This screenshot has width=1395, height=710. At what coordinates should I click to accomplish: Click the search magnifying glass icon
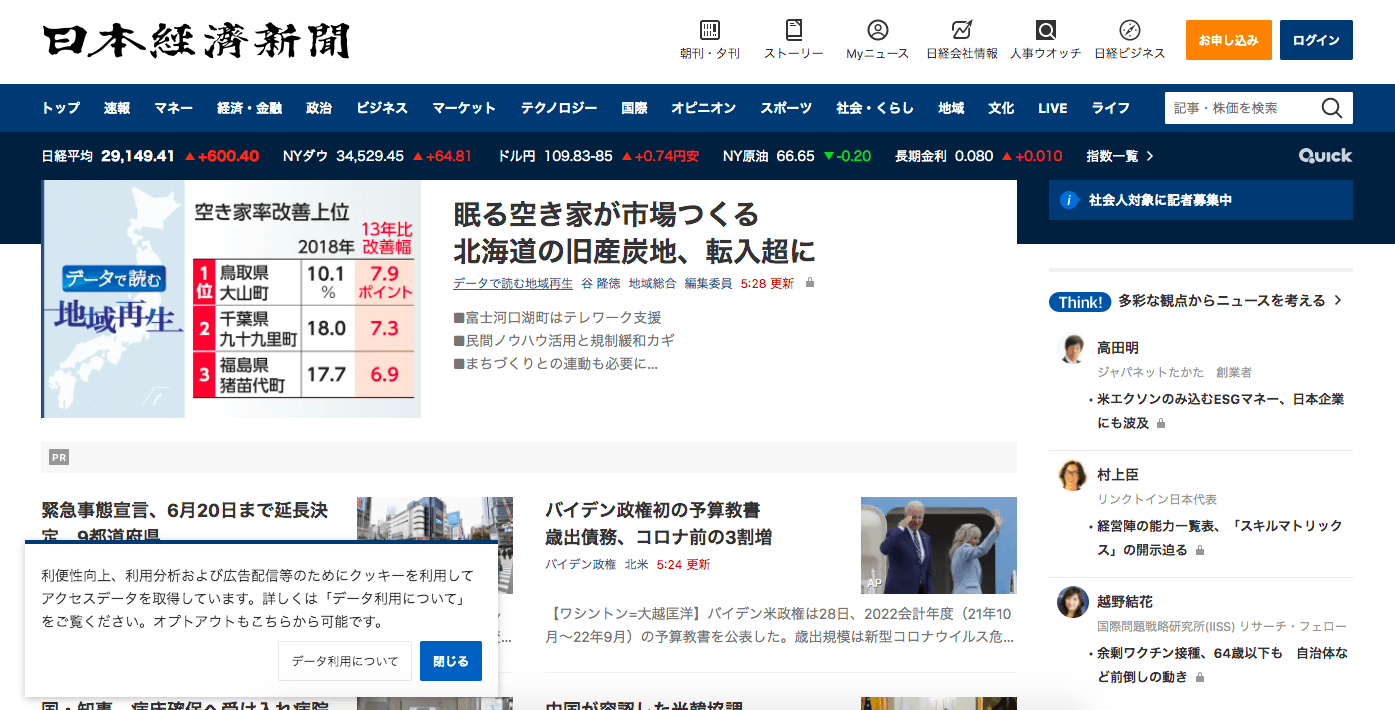click(1331, 107)
